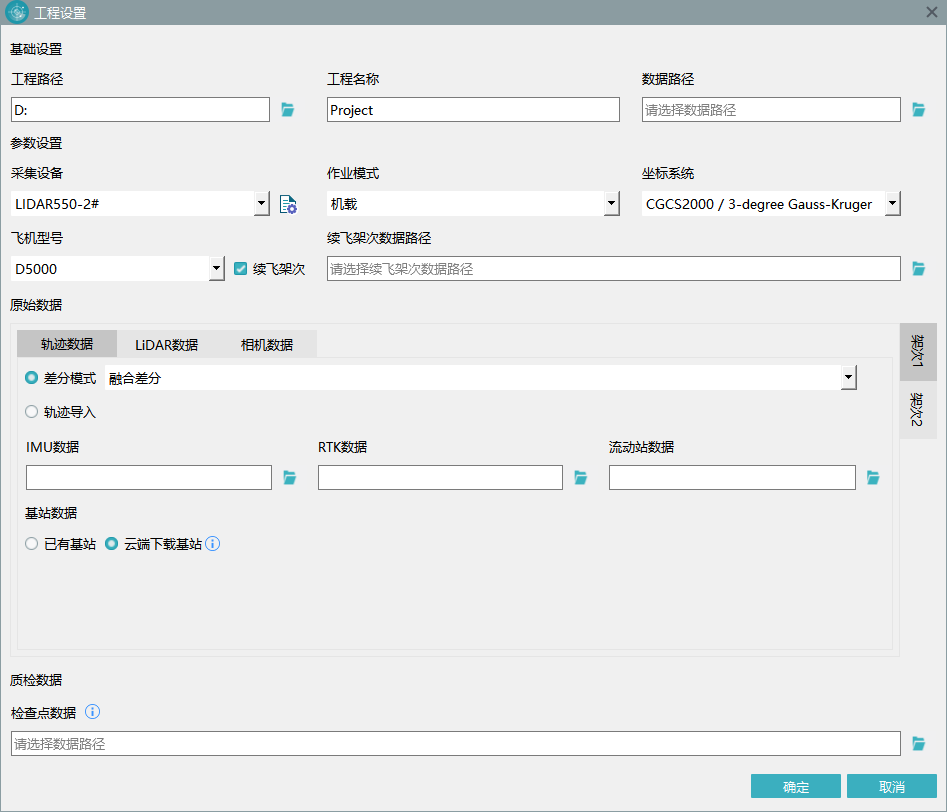Select the 轨迹导入 radio button
The height and width of the screenshot is (812, 947).
point(32,411)
